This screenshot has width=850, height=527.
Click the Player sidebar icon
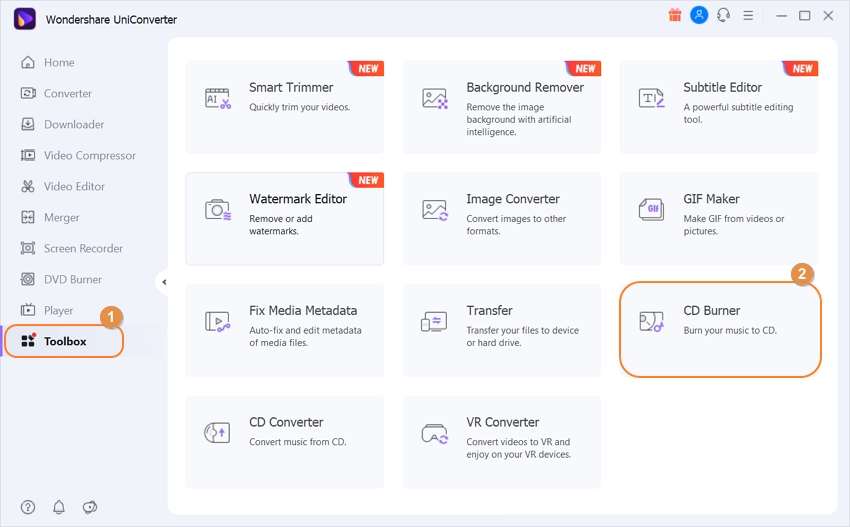(28, 310)
